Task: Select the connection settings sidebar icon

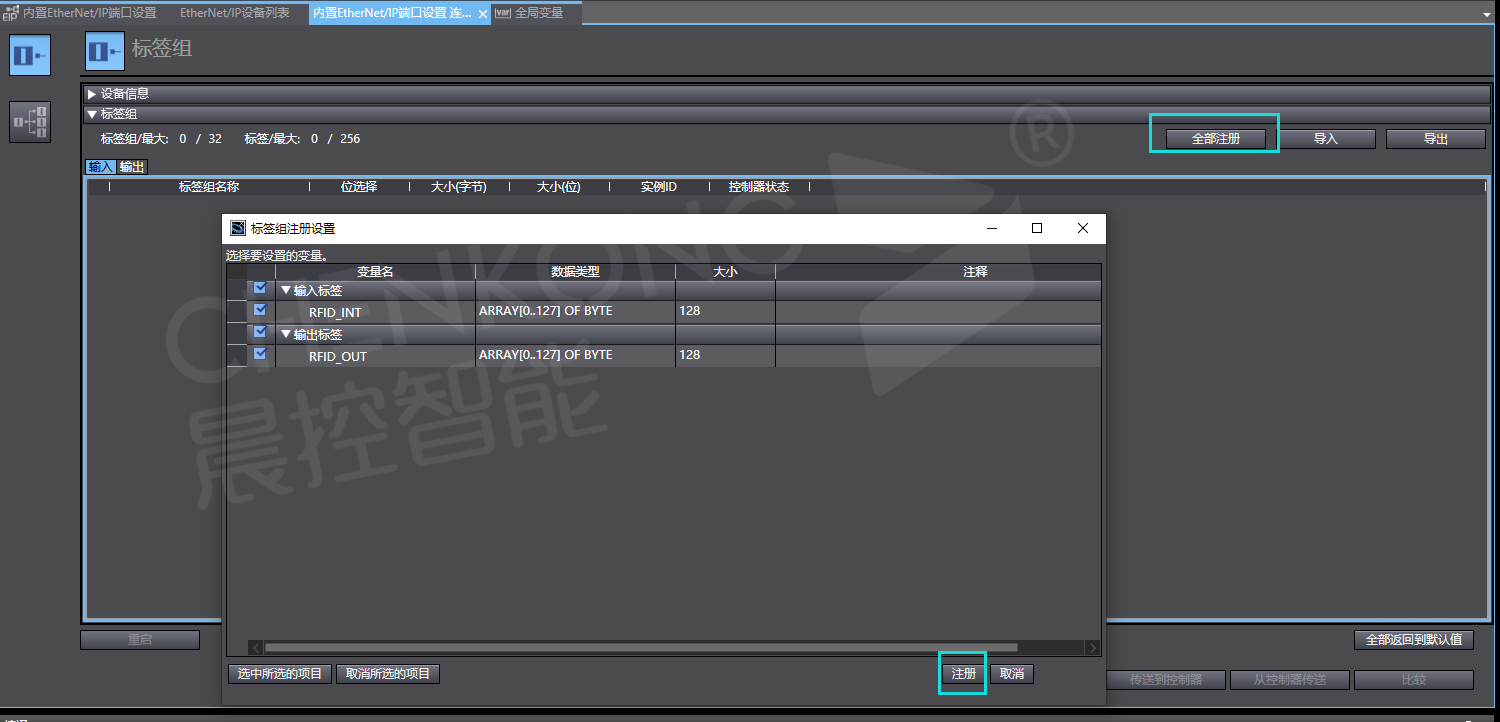Action: click(30, 122)
